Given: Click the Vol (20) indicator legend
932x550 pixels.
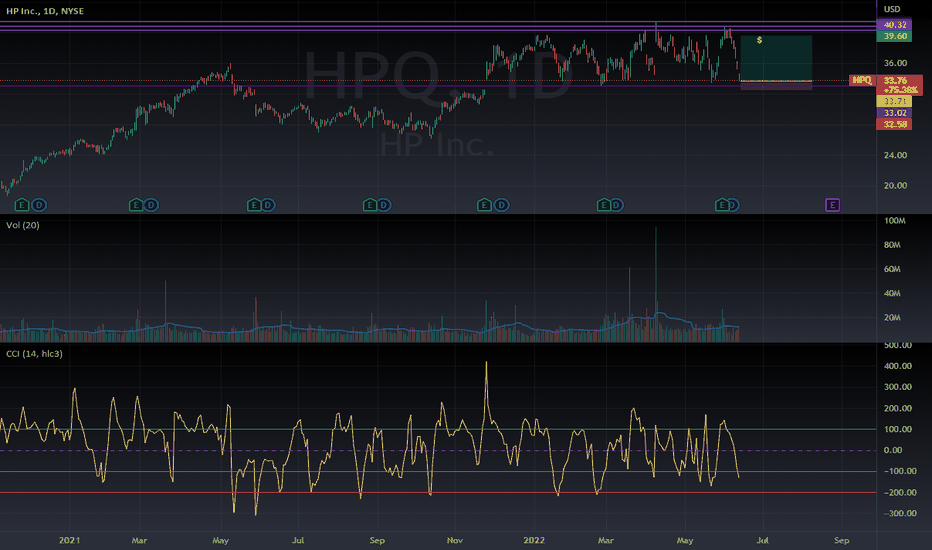Looking at the screenshot, I should (x=23, y=225).
